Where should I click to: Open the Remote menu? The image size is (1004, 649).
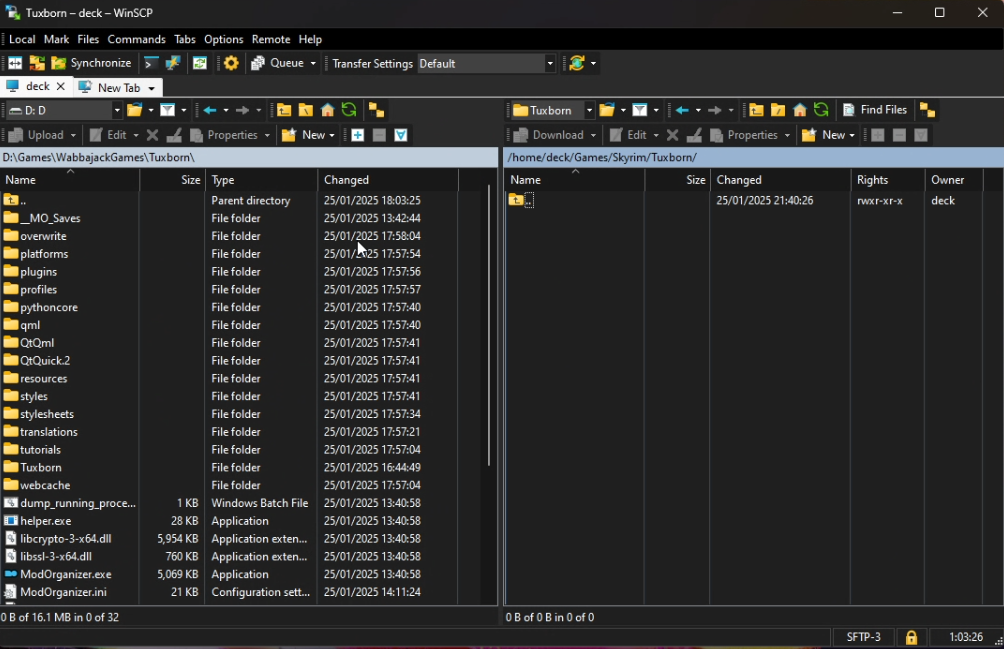(271, 39)
